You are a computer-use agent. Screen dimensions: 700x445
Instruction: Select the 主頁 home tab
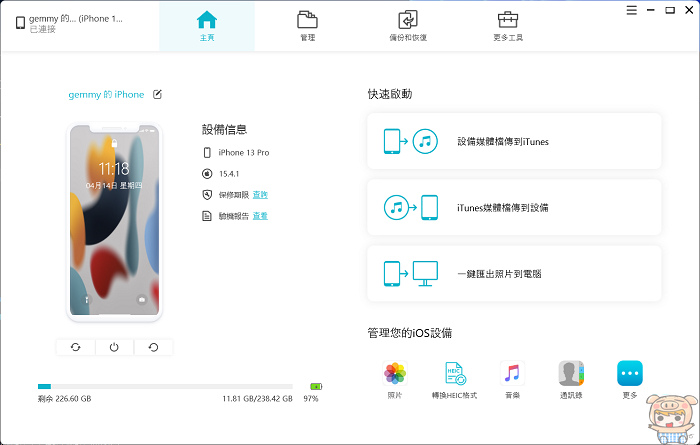[206, 26]
